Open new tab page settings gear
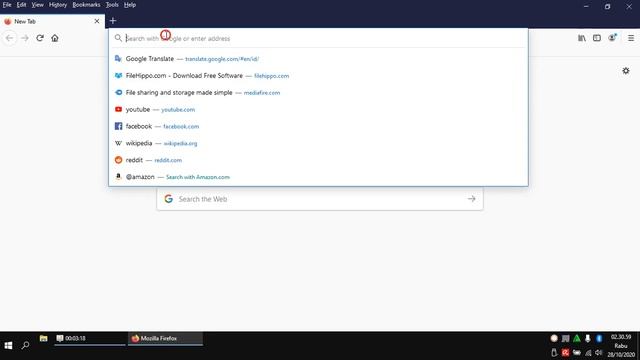Screen dimensions: 640x360 [x=626, y=71]
